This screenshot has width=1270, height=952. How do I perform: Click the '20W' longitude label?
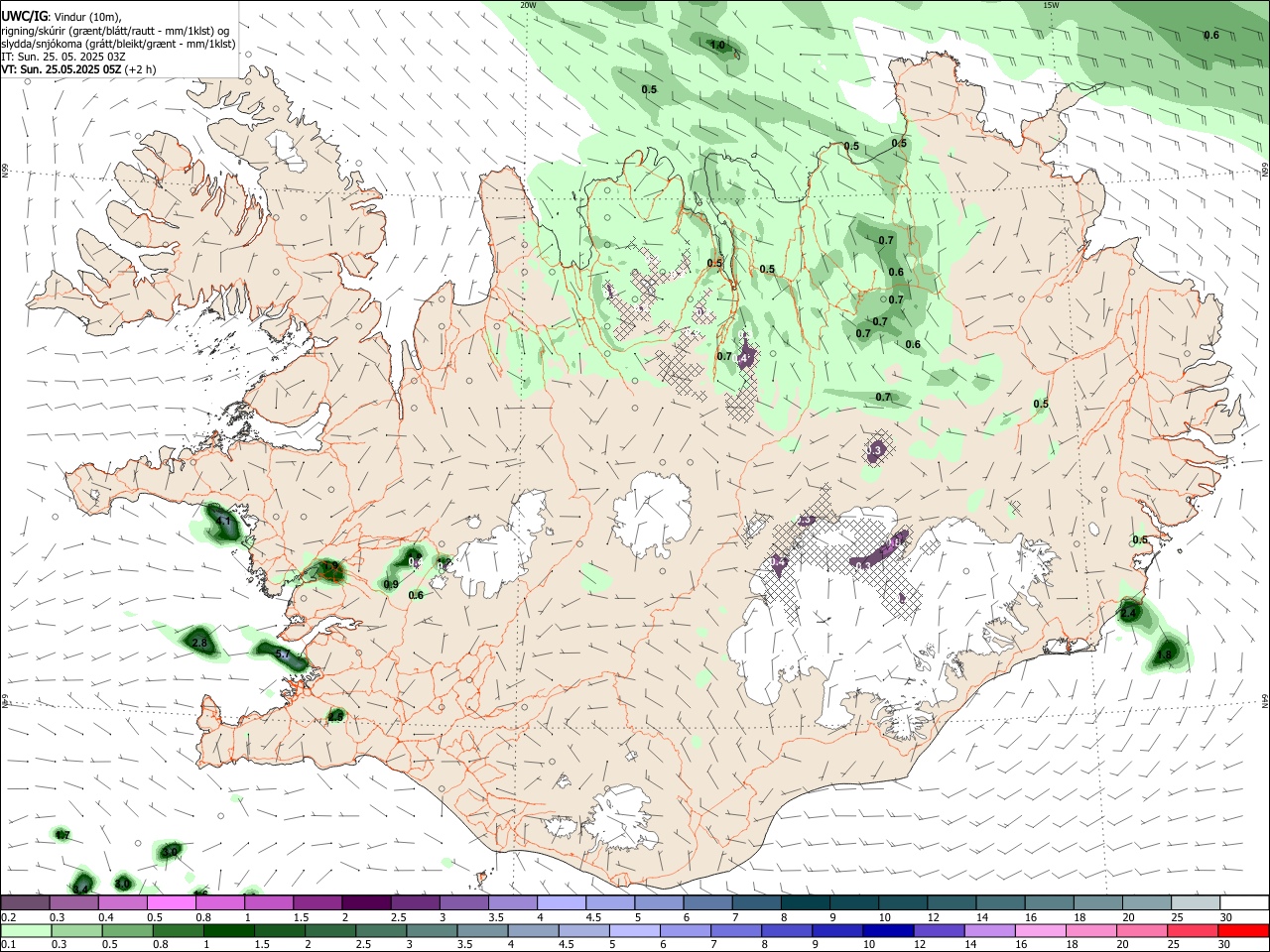tap(528, 5)
